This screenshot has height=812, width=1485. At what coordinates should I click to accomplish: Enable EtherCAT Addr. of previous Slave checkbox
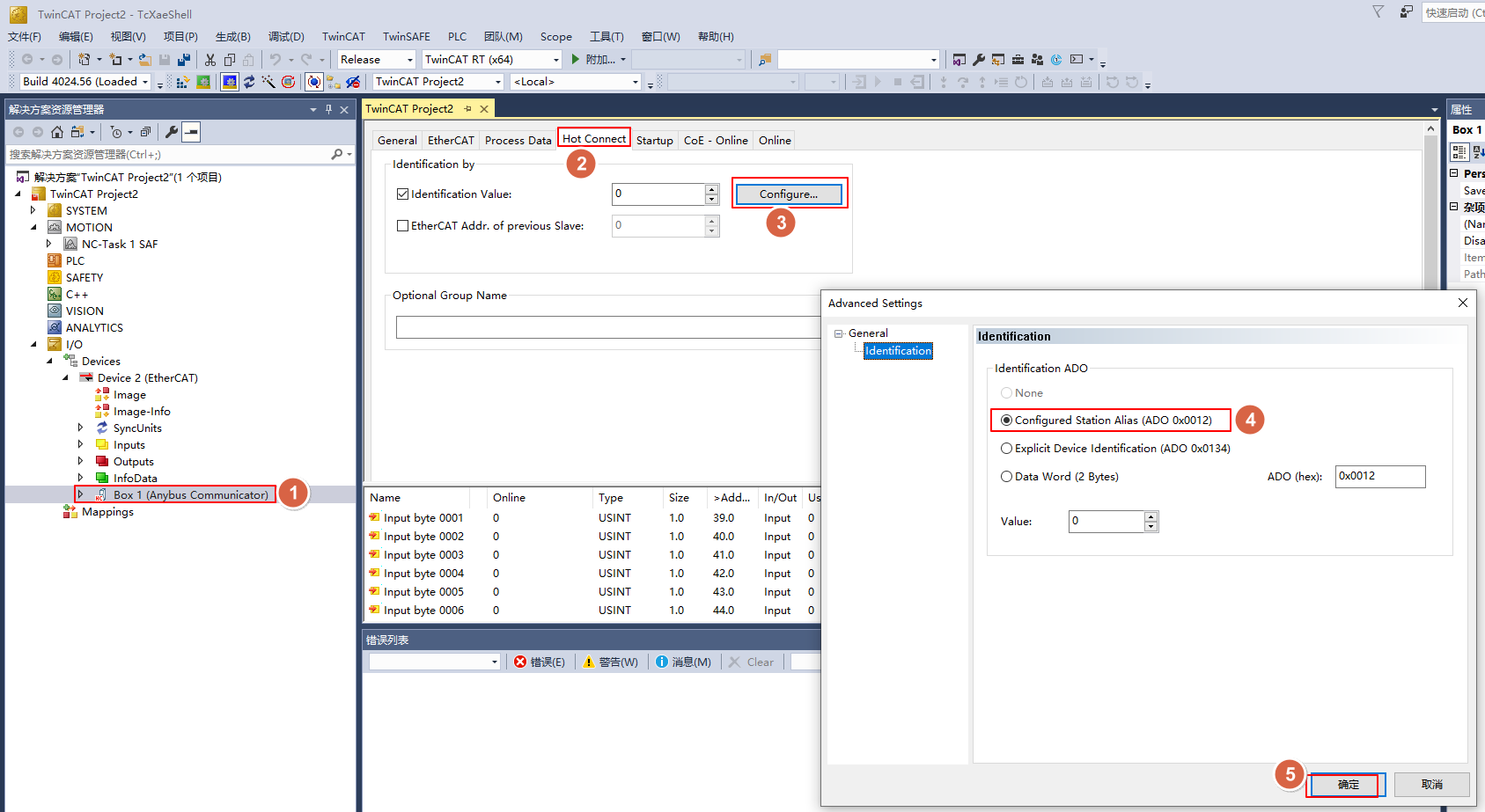click(403, 225)
